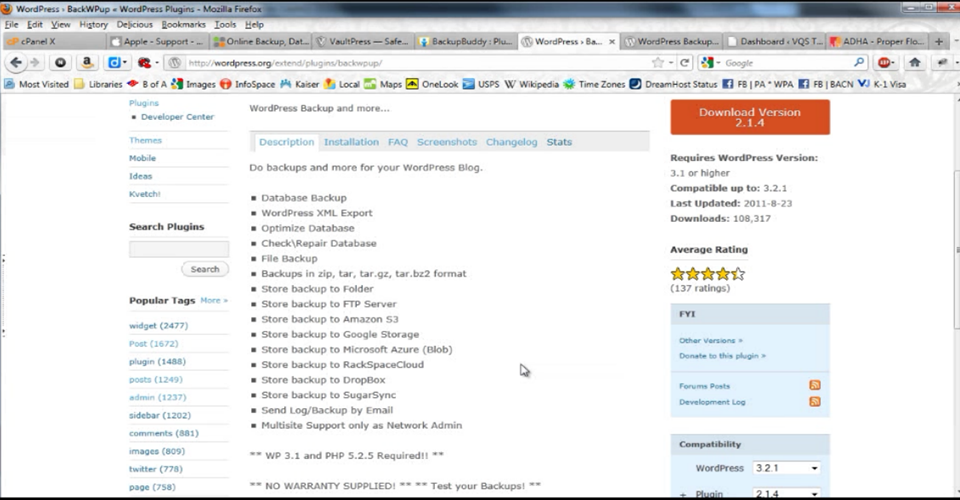Open the Kvetch! sidebar link
The height and width of the screenshot is (500, 960).
click(144, 194)
